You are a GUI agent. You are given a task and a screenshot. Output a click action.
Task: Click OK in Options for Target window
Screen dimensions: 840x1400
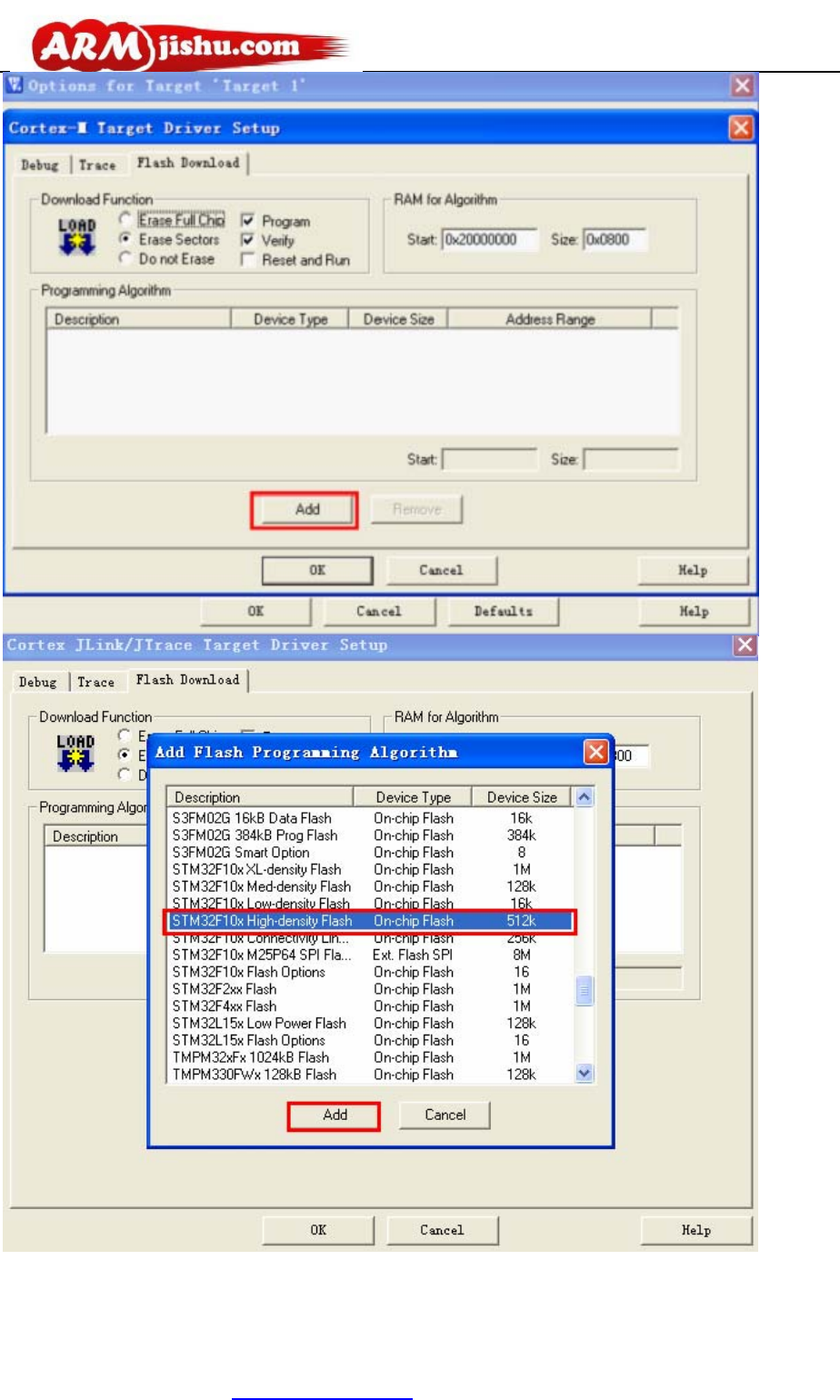click(256, 611)
